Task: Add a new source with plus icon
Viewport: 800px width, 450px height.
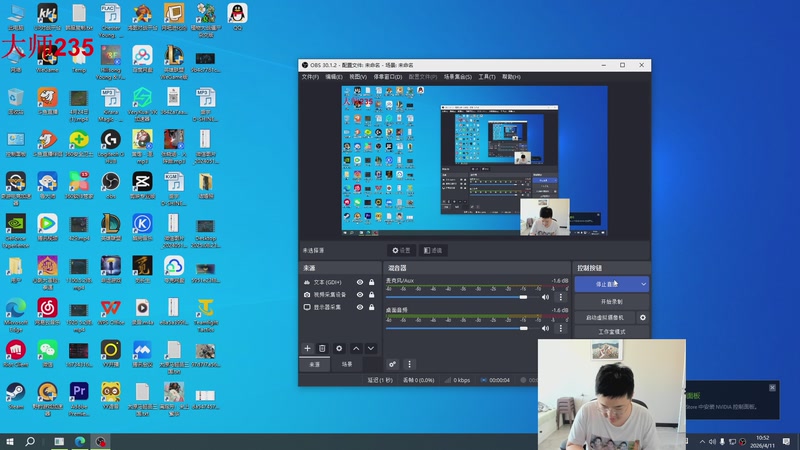Action: [x=307, y=348]
